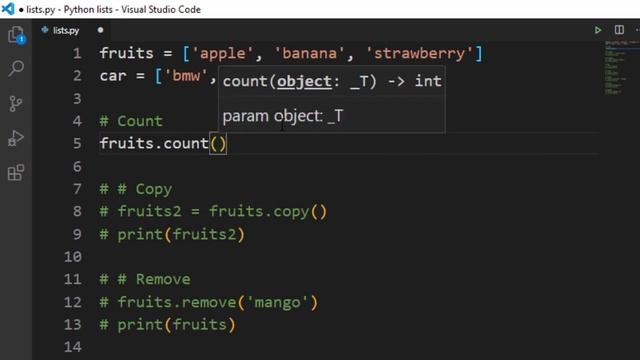This screenshot has height=360, width=640.
Task: Click the Python file icon on lists.py tab
Action: (x=45, y=30)
